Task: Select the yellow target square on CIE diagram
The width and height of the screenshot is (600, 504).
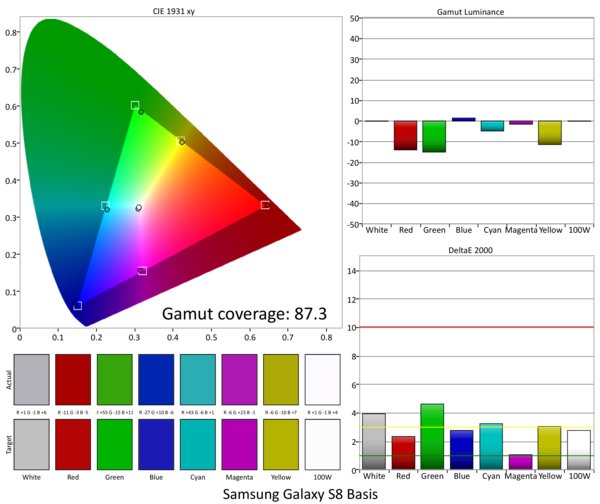Action: [181, 141]
